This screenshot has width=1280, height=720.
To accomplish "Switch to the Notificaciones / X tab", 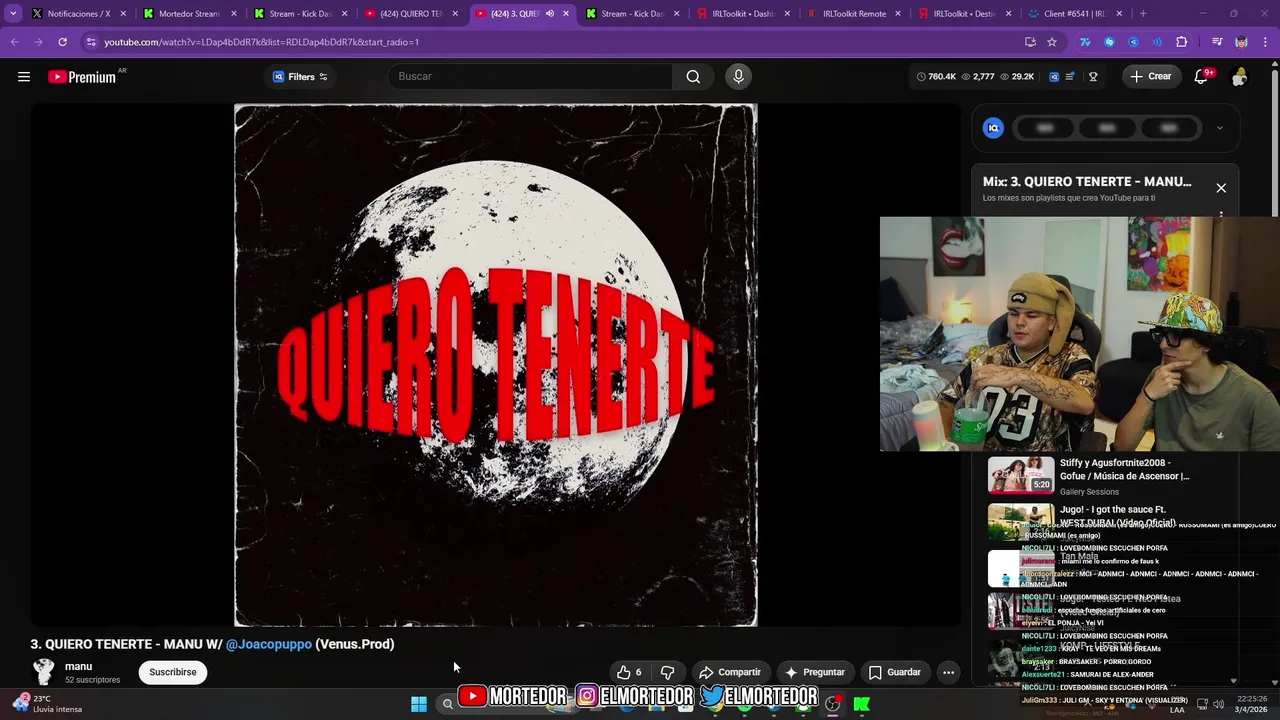I will pyautogui.click(x=80, y=14).
